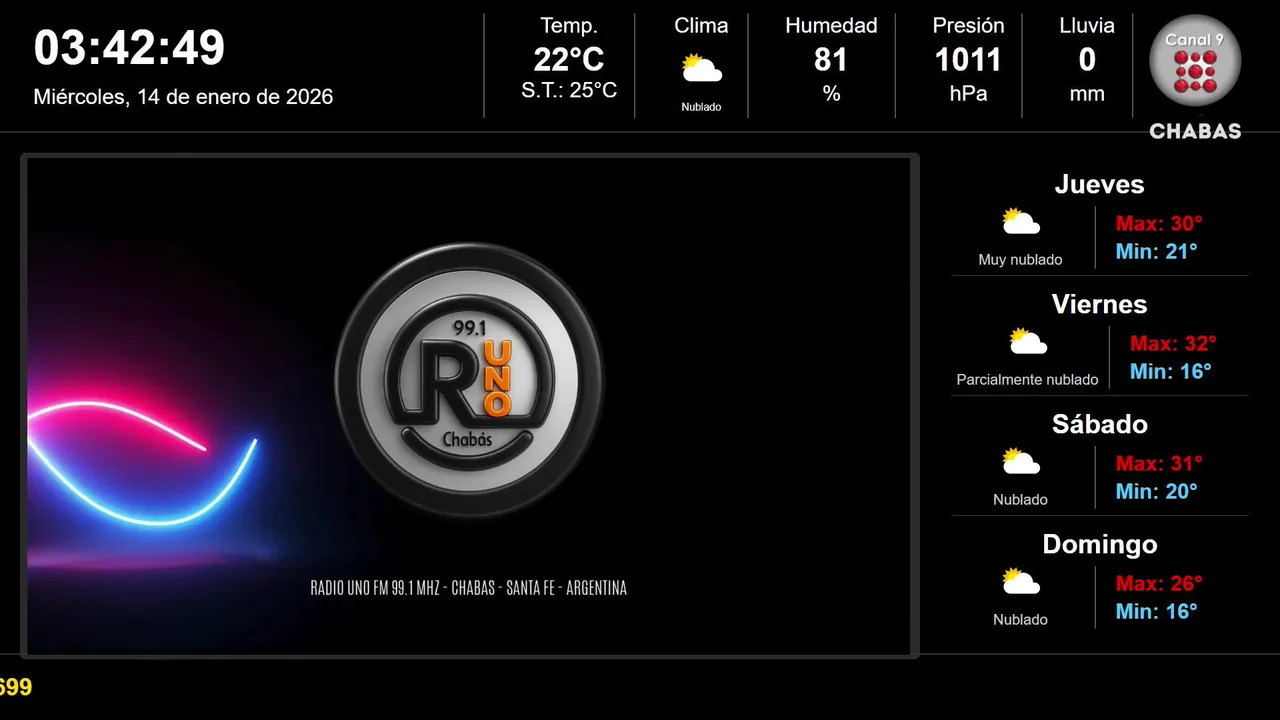Click Max: 31° for Sábado
The image size is (1280, 720).
1159,463
